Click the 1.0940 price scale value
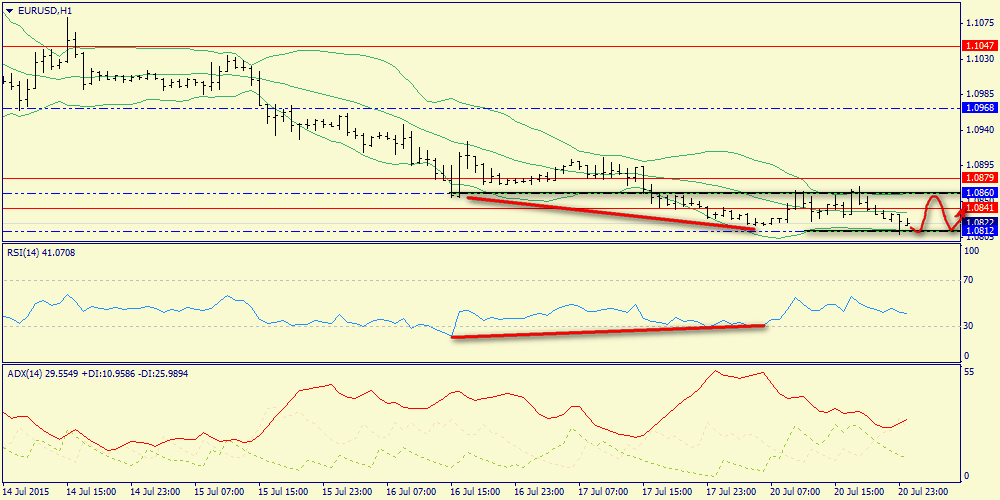This screenshot has height=500, width=1000. pos(978,130)
